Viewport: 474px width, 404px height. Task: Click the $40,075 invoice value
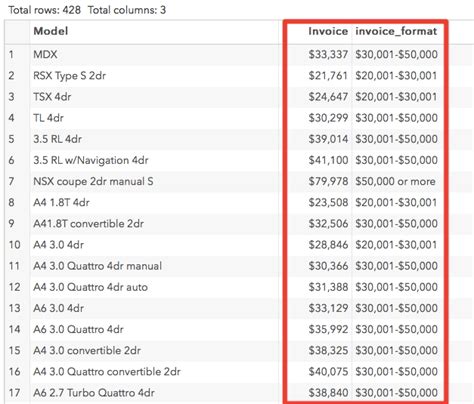pos(328,372)
